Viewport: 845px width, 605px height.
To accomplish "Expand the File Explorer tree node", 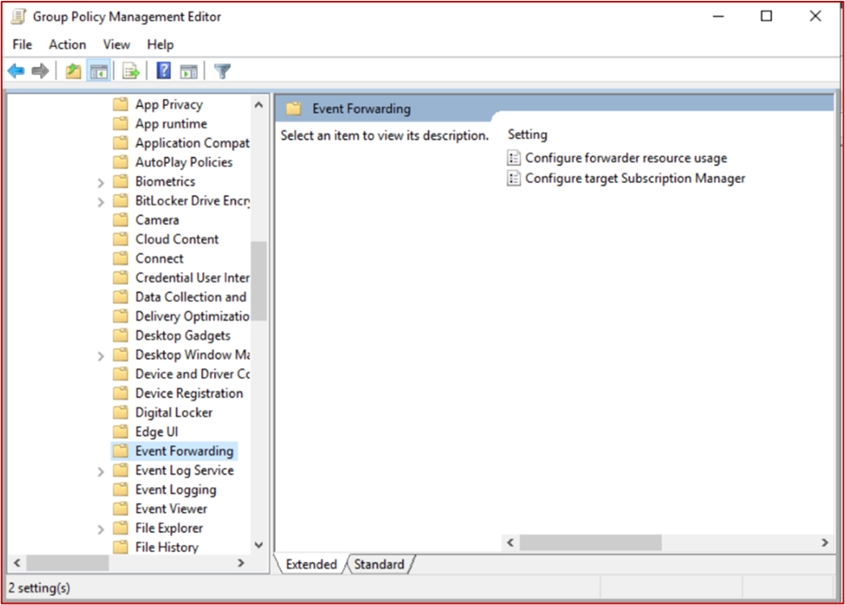I will coord(101,529).
